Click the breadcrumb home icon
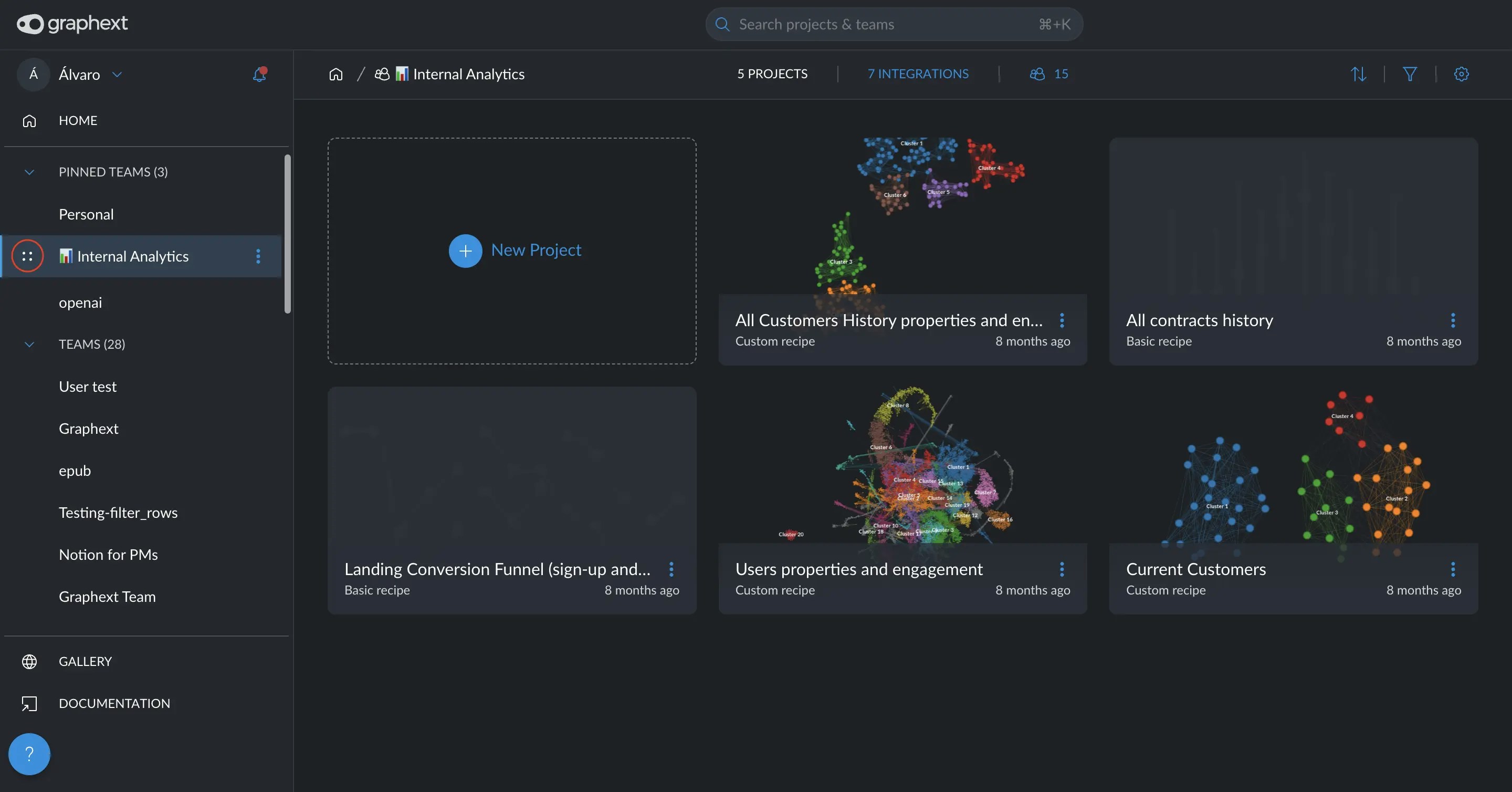This screenshot has height=792, width=1512. 336,74
